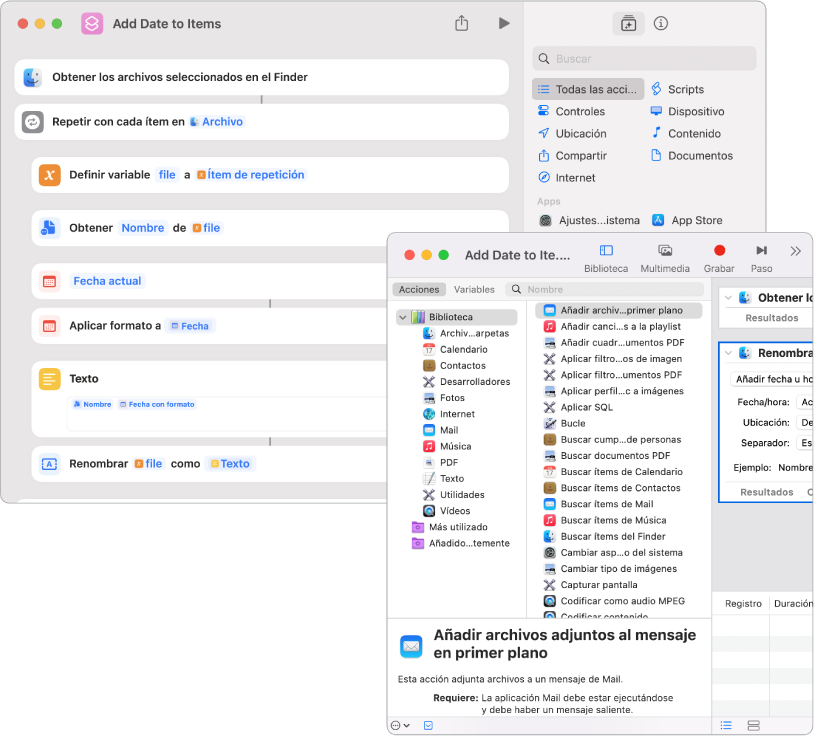Choose Todas las acciones category
The image size is (814, 737).
coord(588,89)
